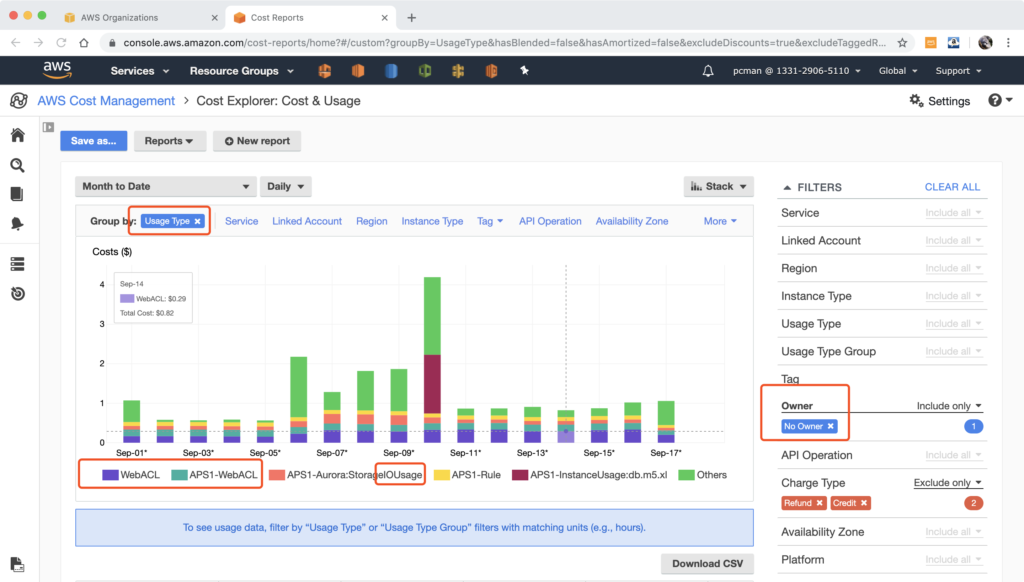
Task: Group by Availability Zone
Action: click(632, 221)
